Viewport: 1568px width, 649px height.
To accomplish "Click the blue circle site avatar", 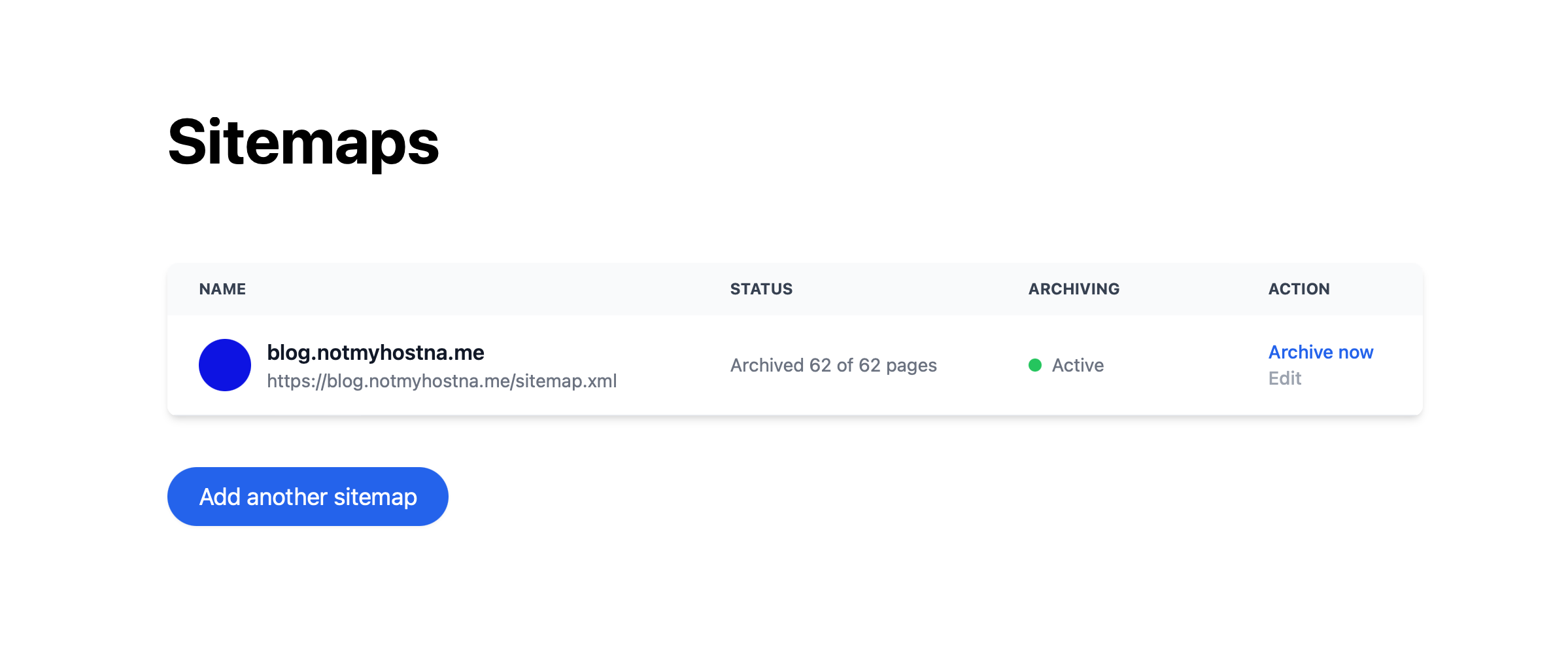I will click(x=225, y=365).
